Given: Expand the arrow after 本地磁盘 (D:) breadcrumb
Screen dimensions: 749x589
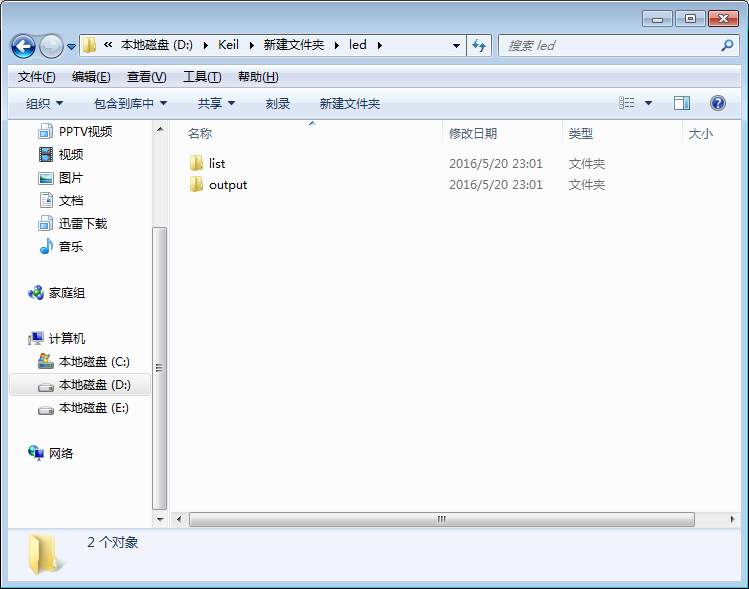Looking at the screenshot, I should [x=205, y=45].
